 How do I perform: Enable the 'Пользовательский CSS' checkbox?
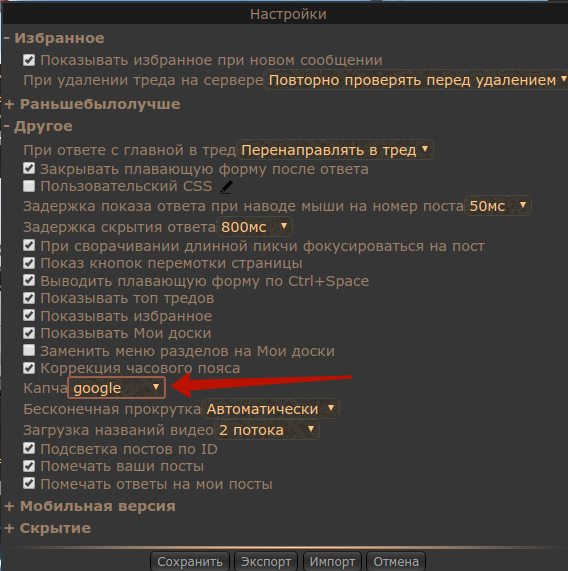[29, 186]
